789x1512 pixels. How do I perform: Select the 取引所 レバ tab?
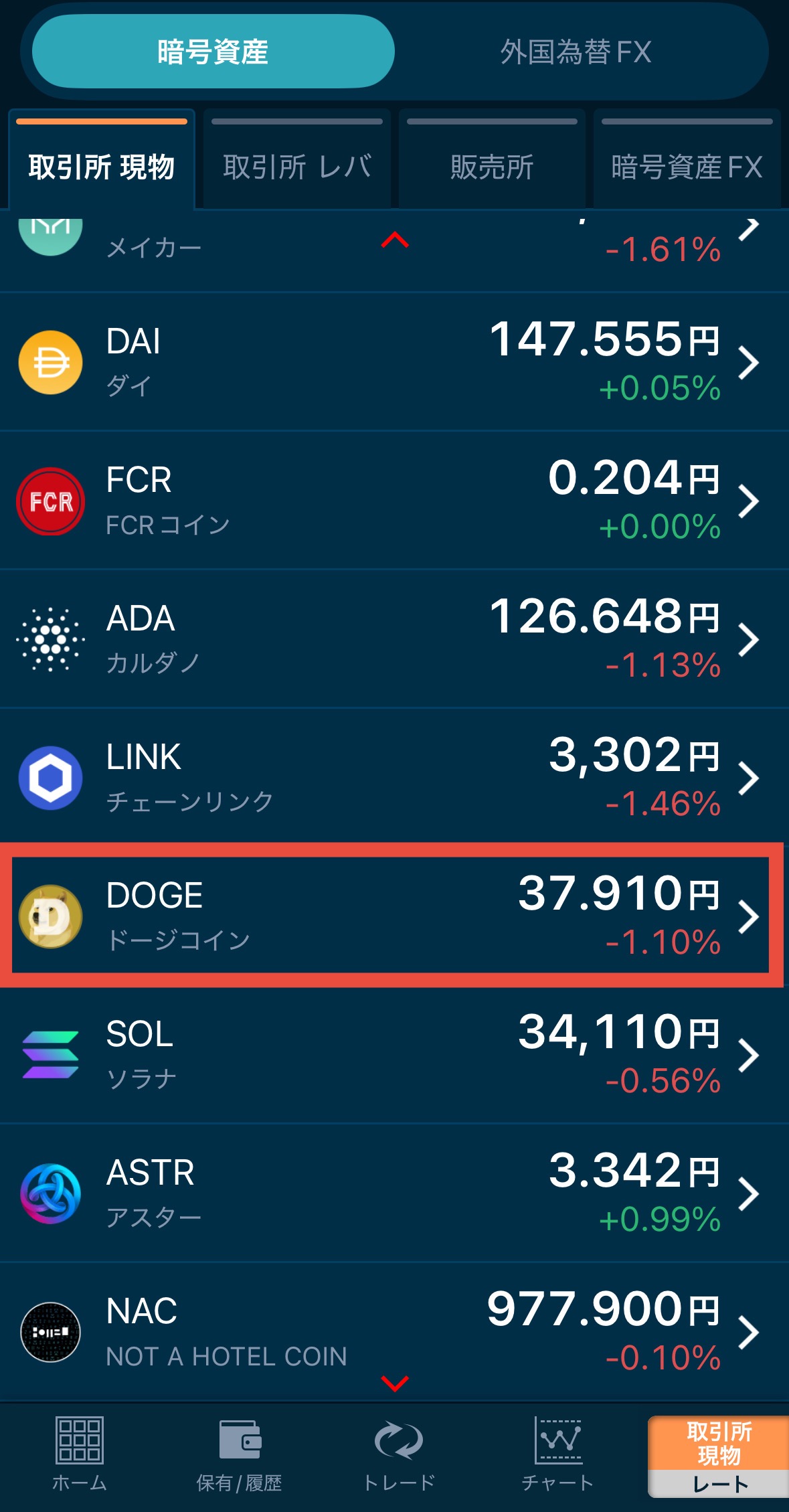297,166
